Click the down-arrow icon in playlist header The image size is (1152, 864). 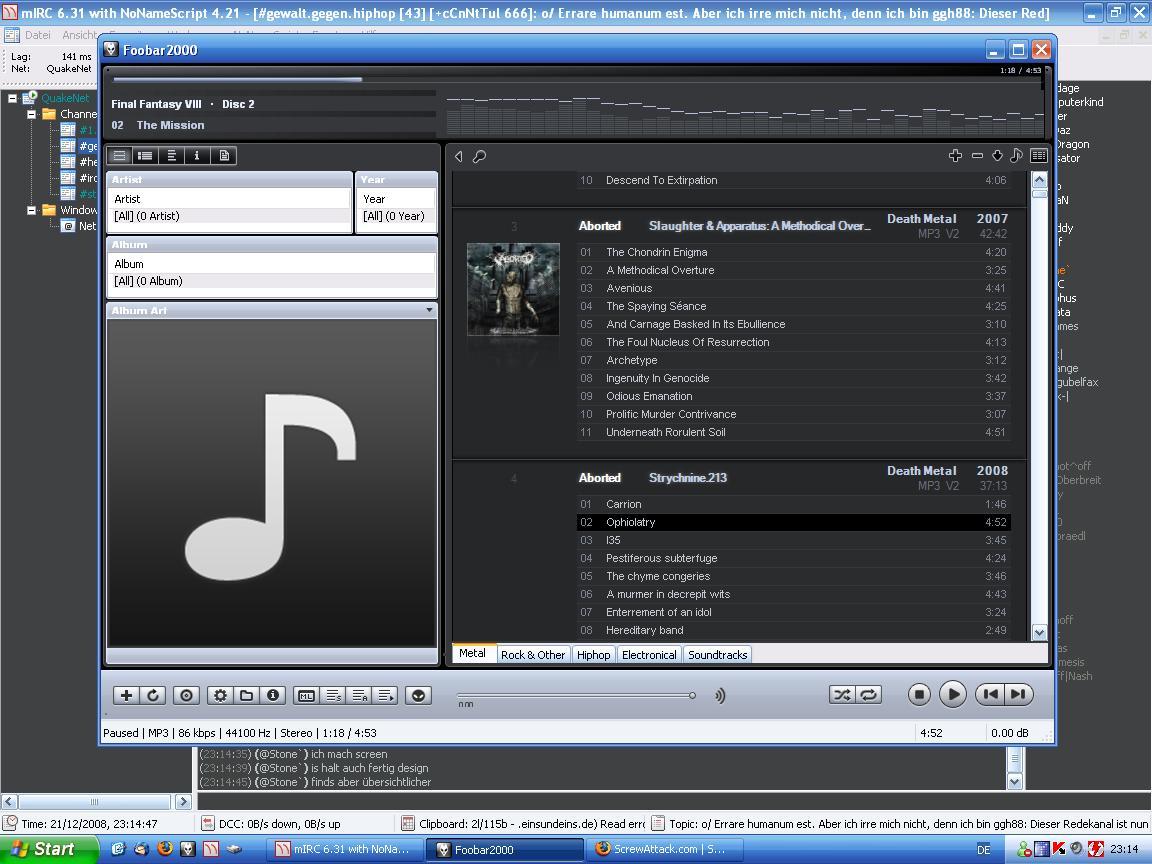(997, 155)
